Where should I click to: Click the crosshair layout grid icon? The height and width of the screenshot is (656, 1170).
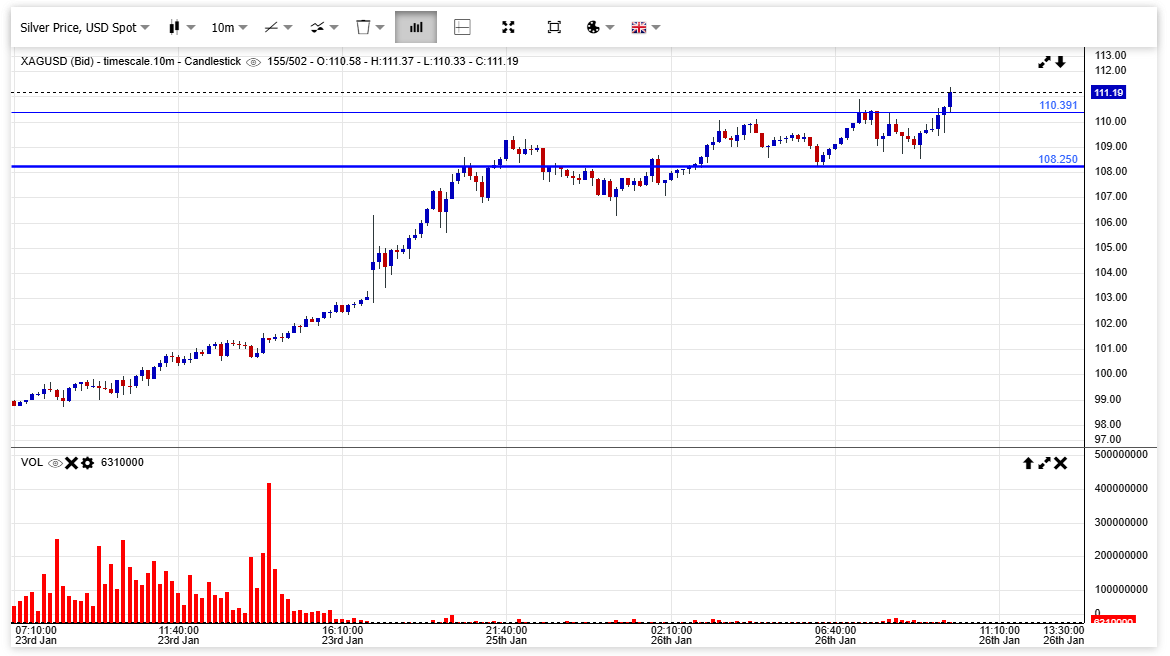tap(462, 27)
